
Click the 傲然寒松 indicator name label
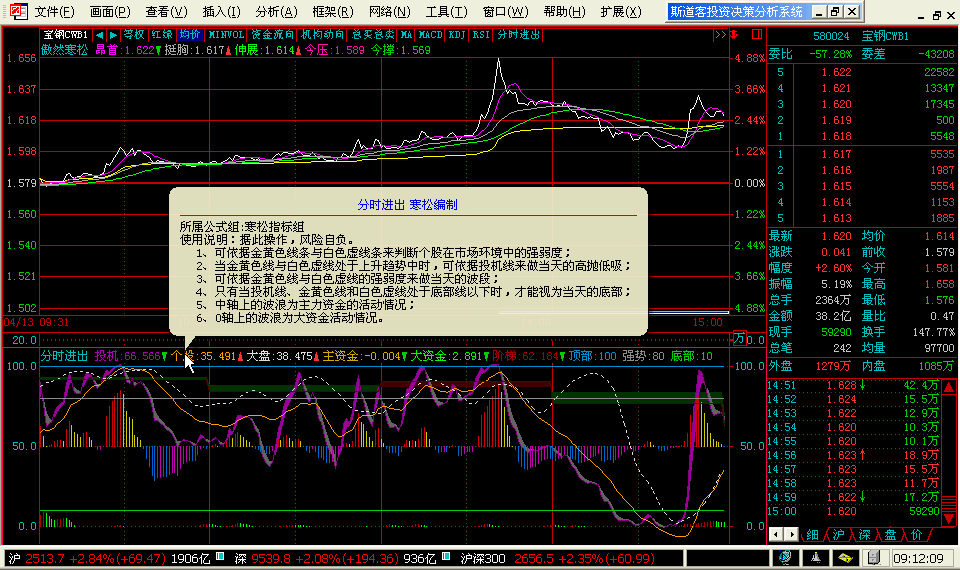[64, 50]
